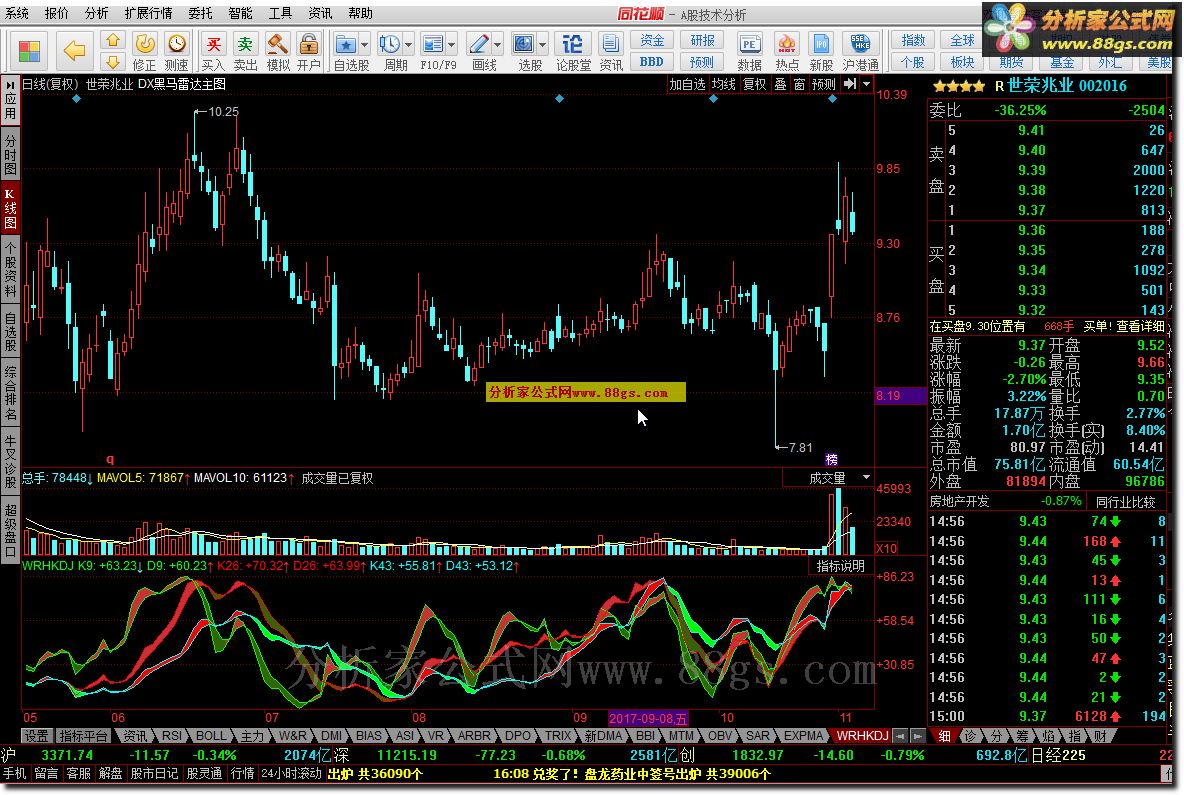
Task: Click the indicator tabs scroll-right arrow
Action: pos(917,735)
